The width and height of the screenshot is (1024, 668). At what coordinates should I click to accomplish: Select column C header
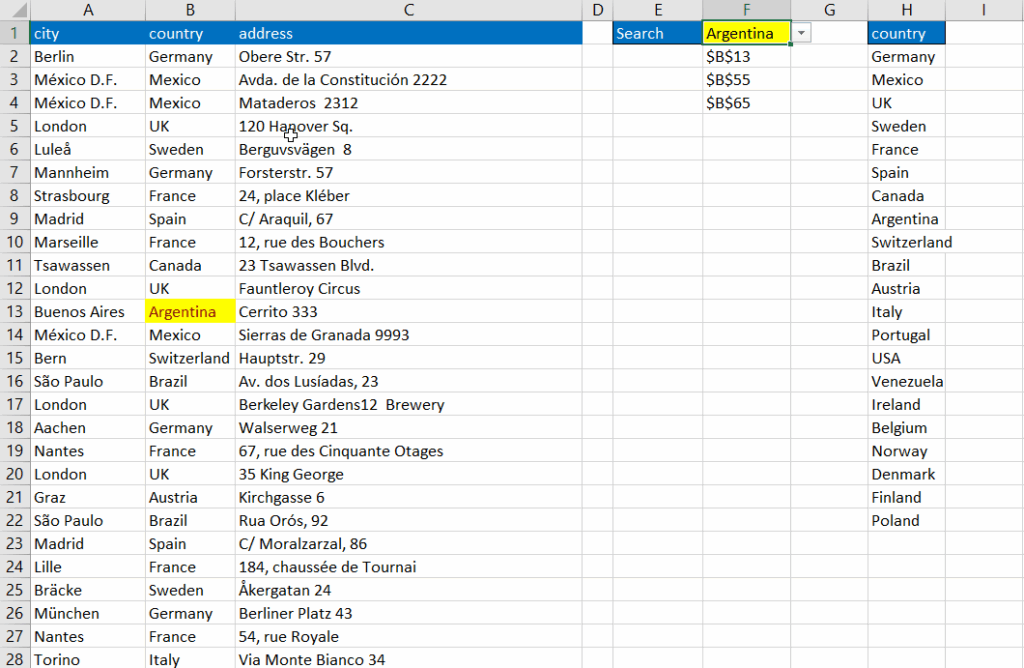tap(409, 10)
